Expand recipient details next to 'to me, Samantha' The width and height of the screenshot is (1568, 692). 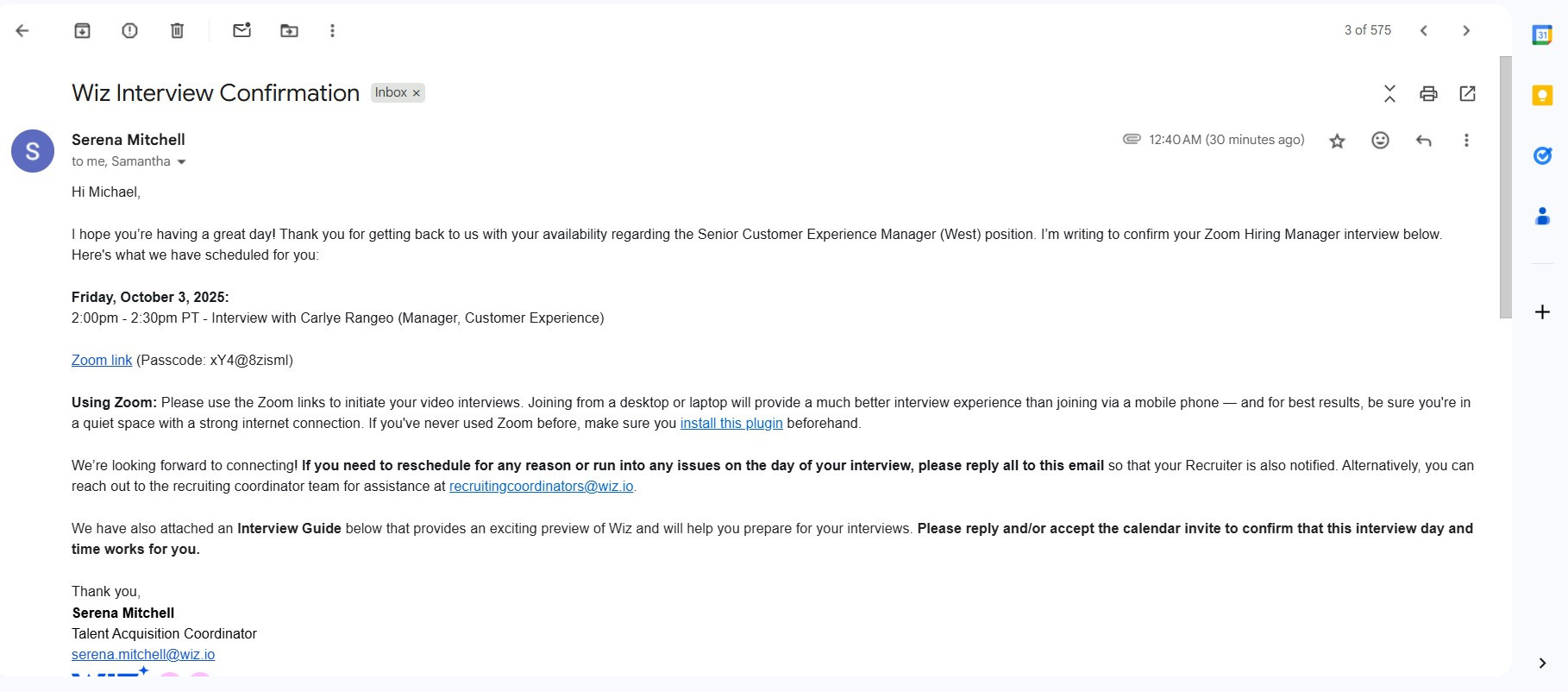point(181,162)
